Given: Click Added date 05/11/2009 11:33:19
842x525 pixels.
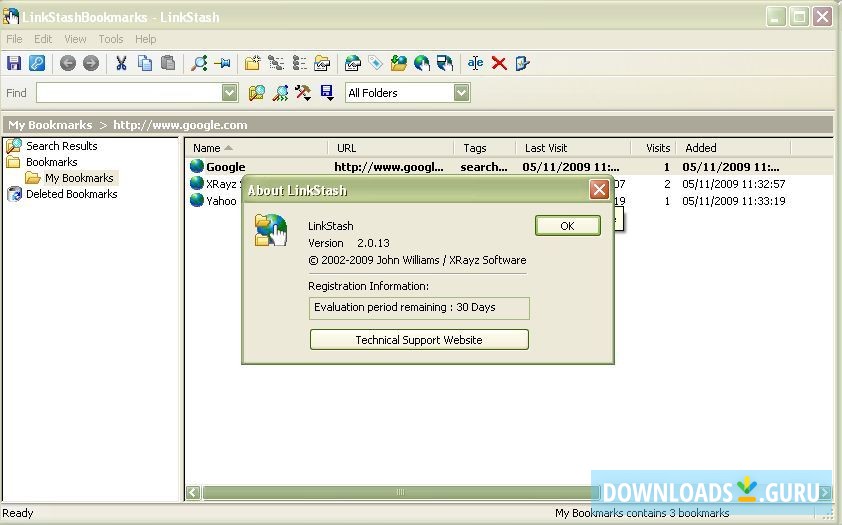Looking at the screenshot, I should pos(734,201).
